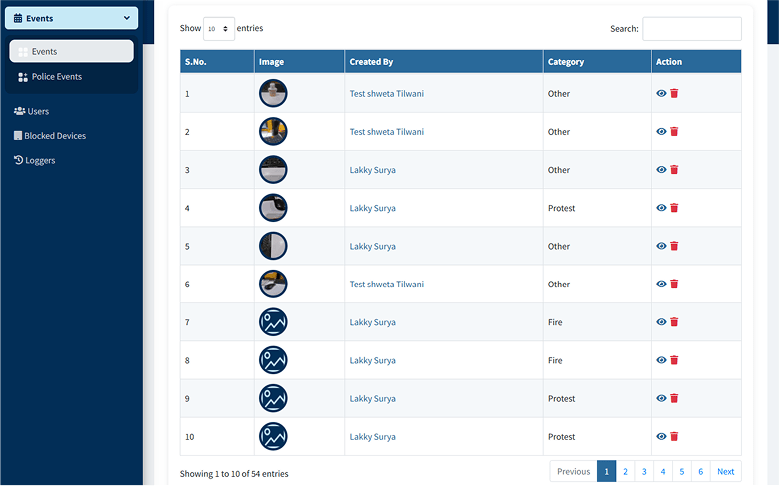Click the red trash icon in row 4

pos(674,208)
